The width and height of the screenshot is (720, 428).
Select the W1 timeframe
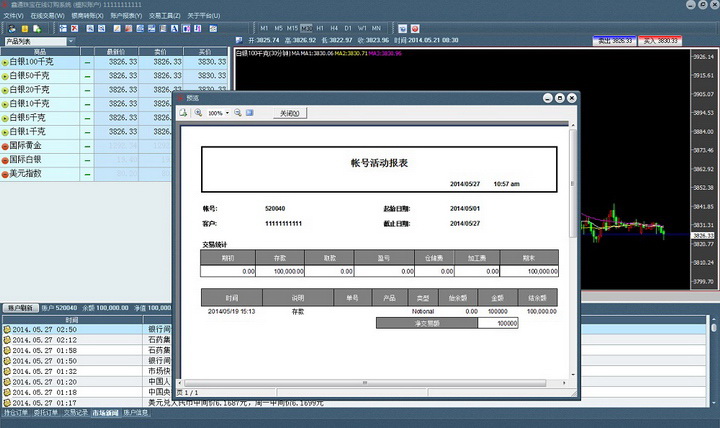tap(362, 28)
